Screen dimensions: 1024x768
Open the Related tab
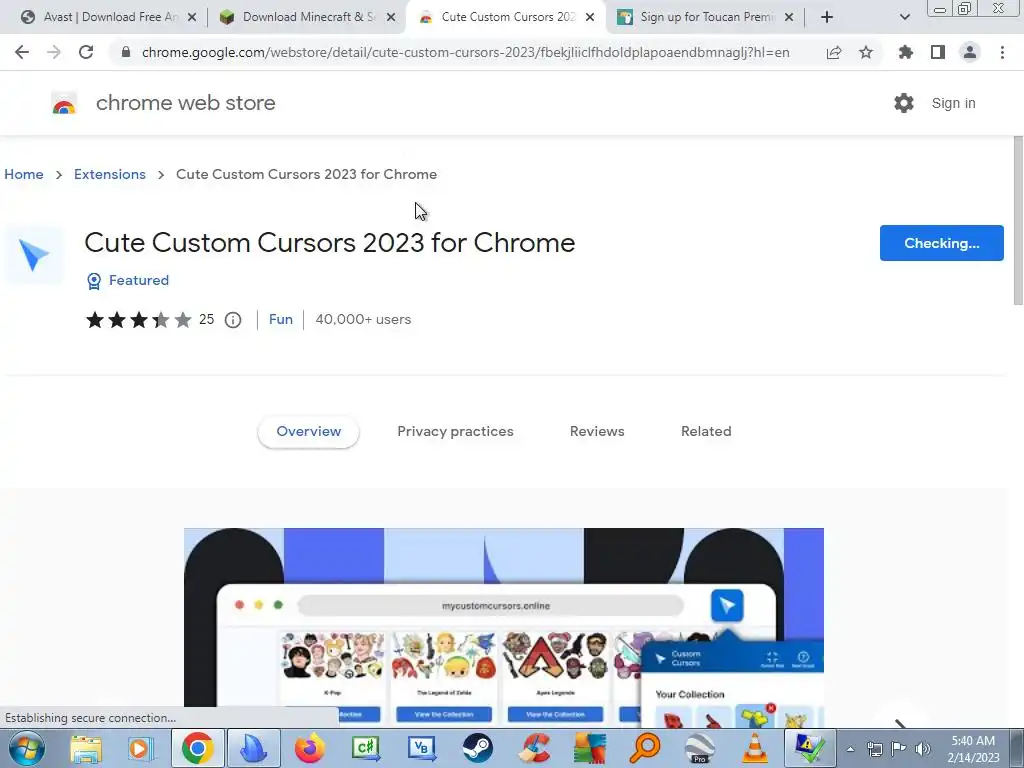point(706,432)
